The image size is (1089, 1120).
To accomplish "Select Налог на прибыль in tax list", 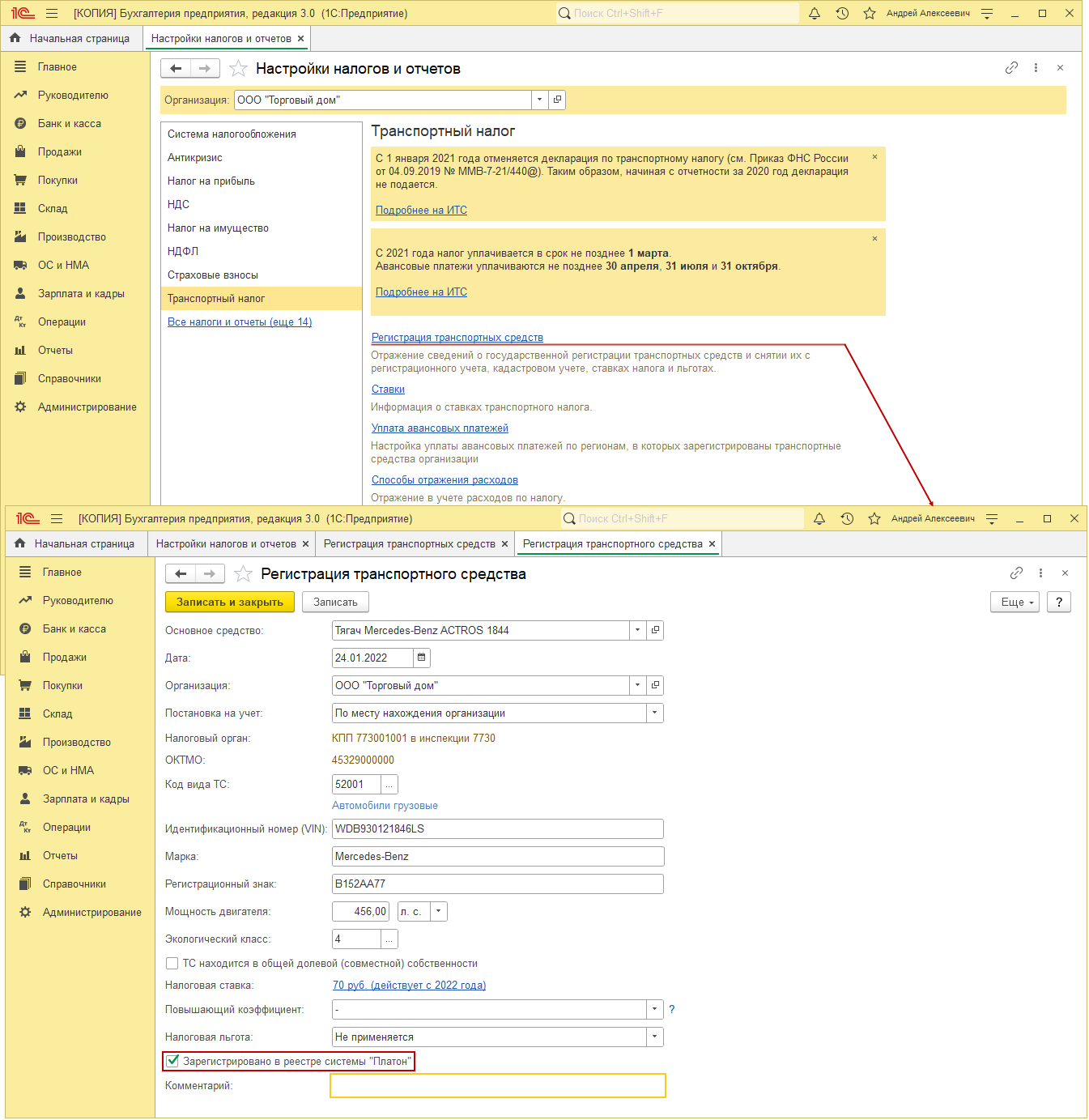I will [x=261, y=181].
